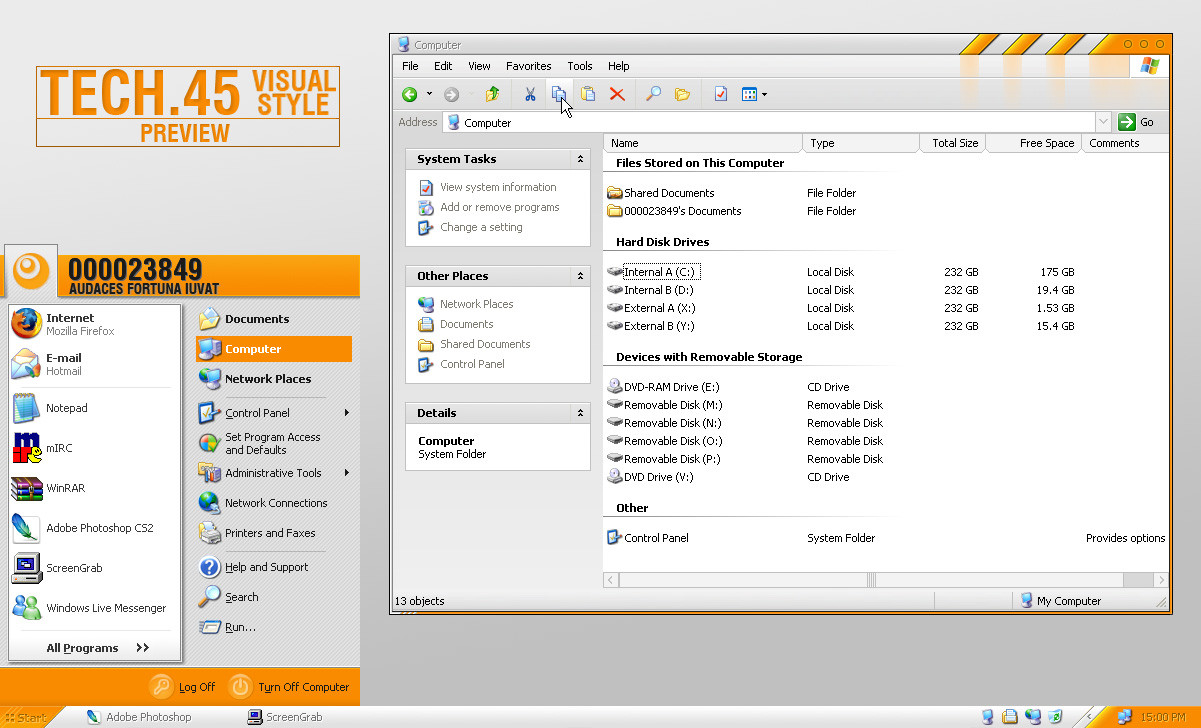
Task: Click Log Off in the Start menu
Action: point(183,687)
